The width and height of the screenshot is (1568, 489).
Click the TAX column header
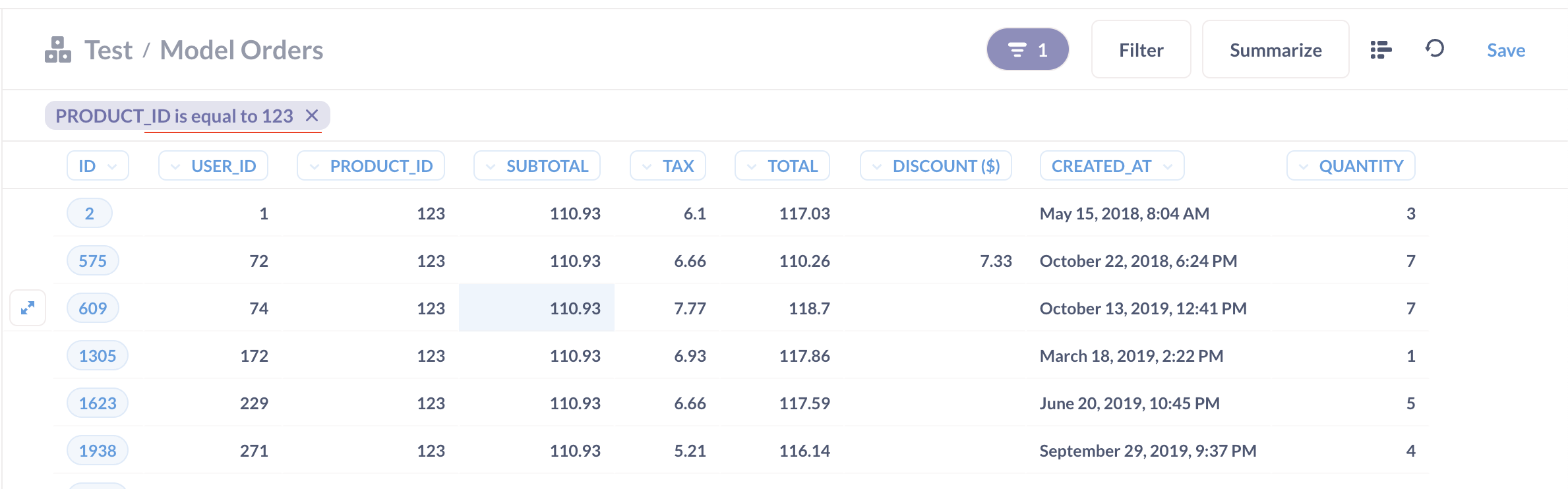click(x=668, y=165)
